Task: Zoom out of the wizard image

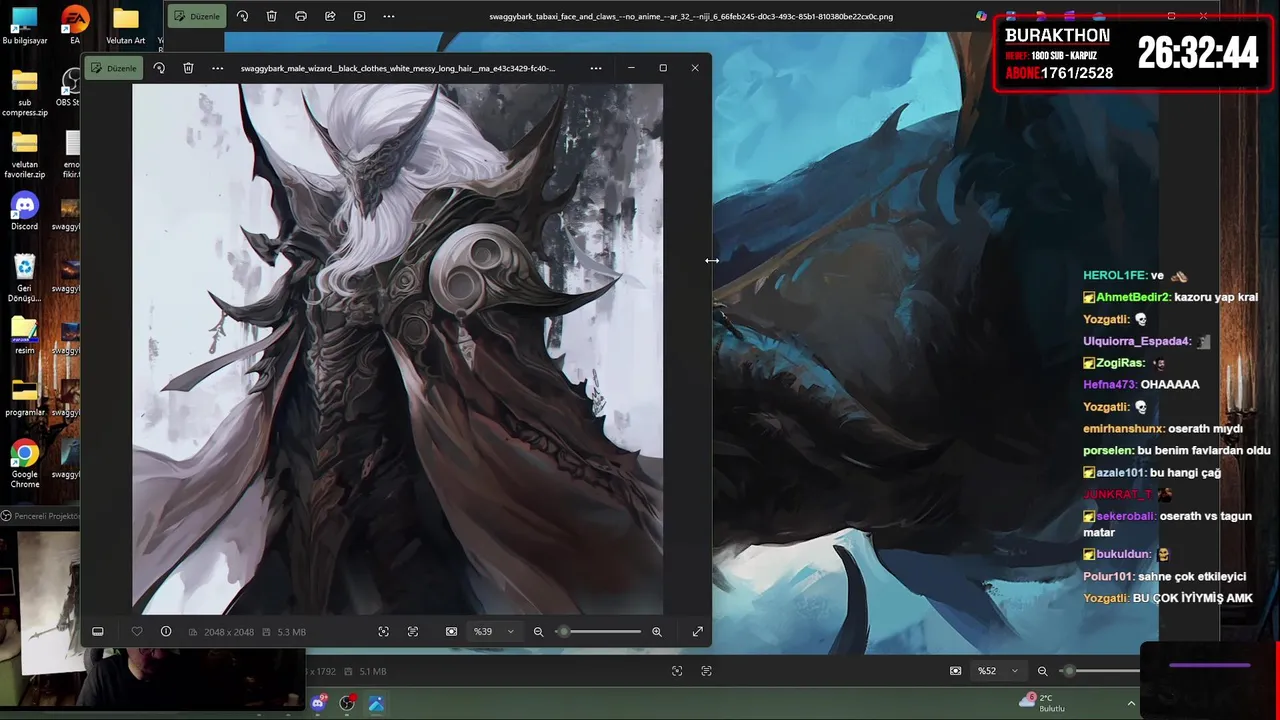Action: click(x=538, y=632)
